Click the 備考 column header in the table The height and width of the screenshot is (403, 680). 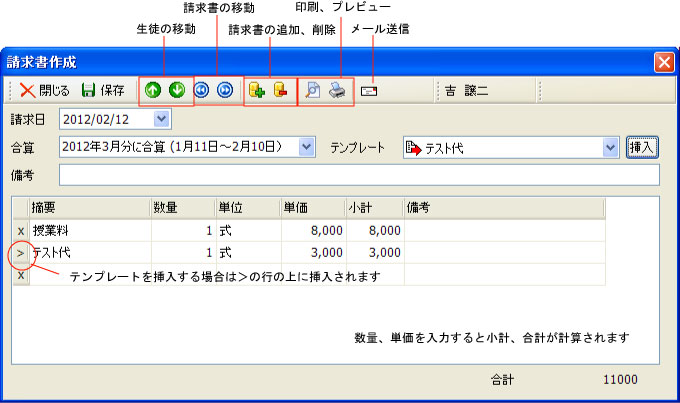504,208
